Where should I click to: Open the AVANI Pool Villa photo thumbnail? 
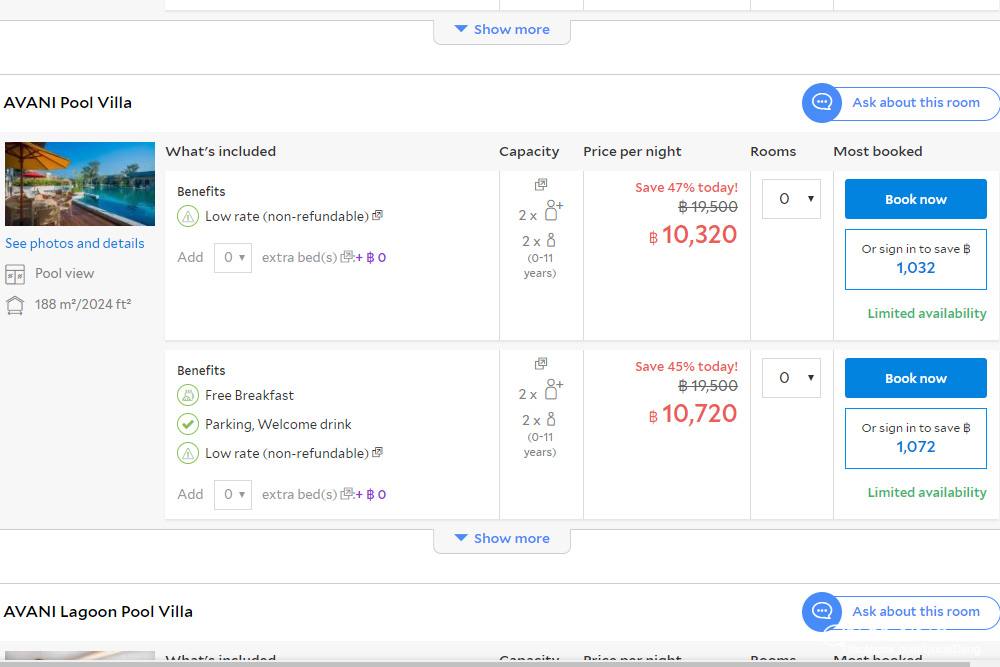(80, 184)
